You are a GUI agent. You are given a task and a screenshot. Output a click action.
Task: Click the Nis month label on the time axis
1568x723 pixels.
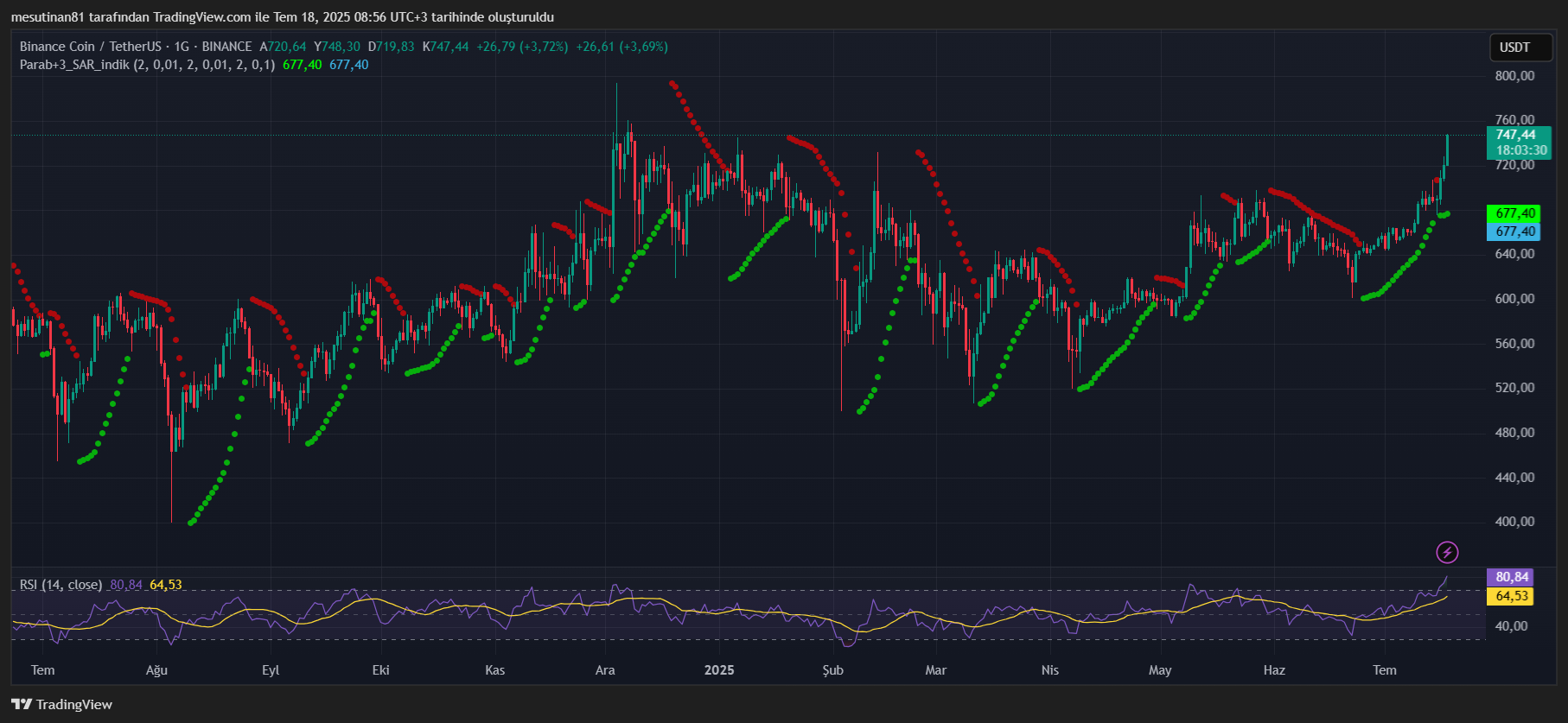coord(1049,670)
